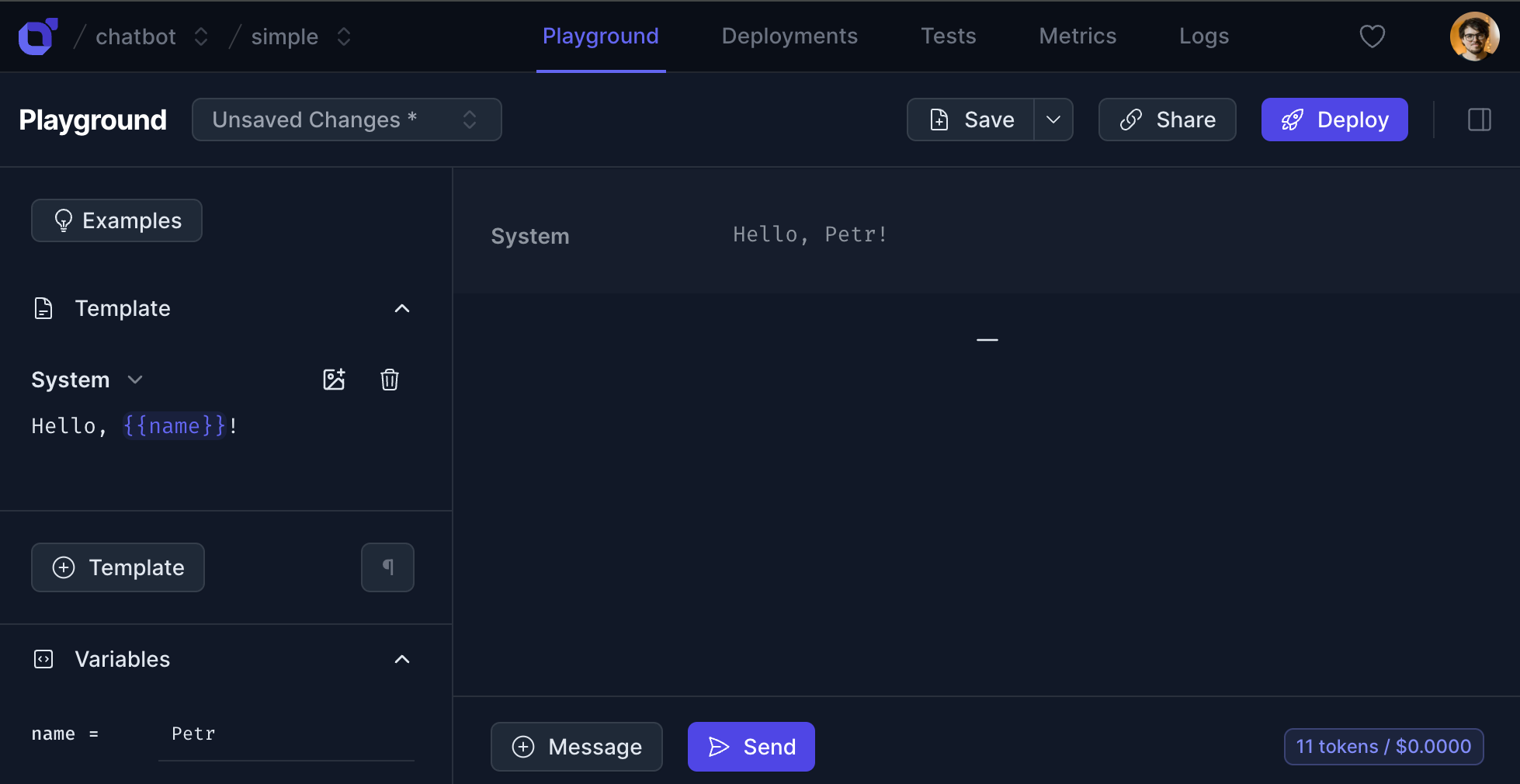
Task: Open the Metrics tab
Action: point(1078,36)
